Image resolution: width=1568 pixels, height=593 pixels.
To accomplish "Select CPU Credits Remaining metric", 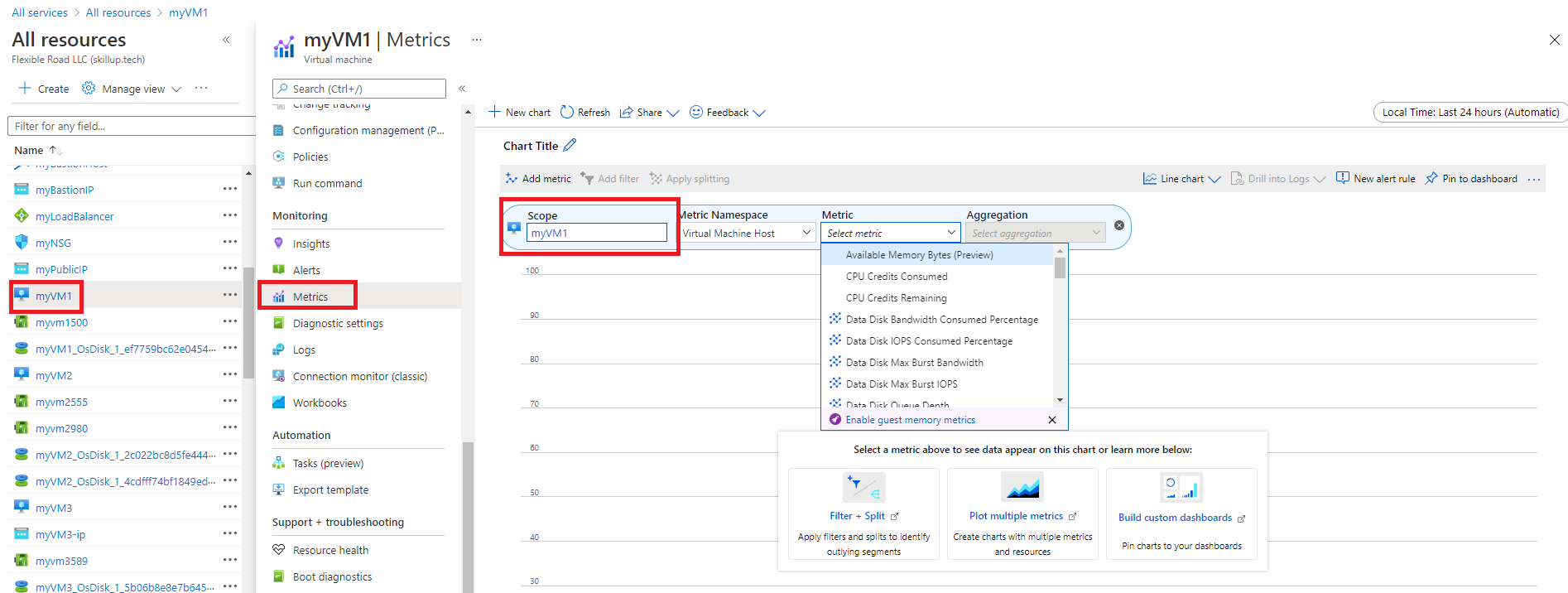I will pos(937,298).
